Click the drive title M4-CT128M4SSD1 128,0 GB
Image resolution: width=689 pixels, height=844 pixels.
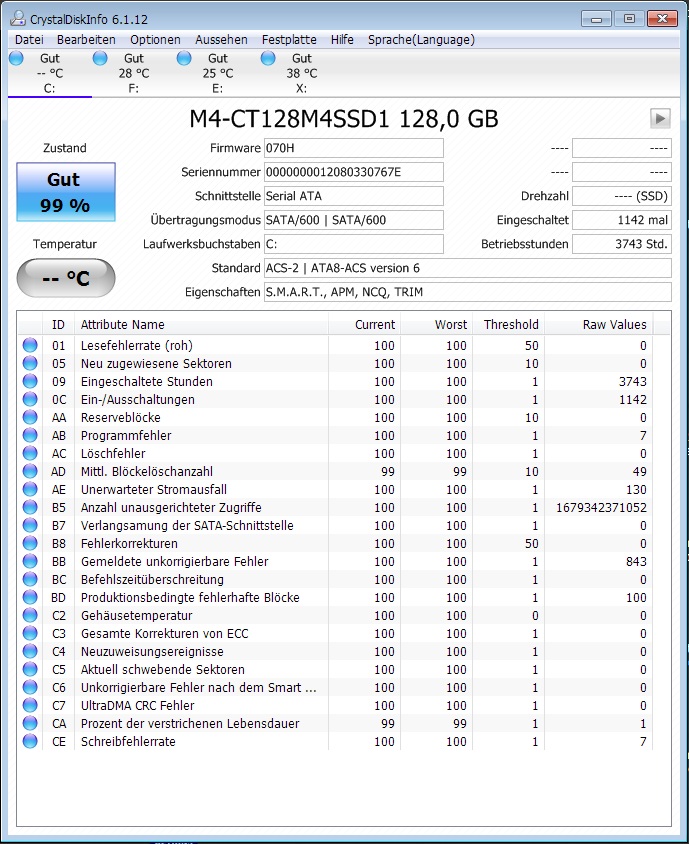pos(343,119)
